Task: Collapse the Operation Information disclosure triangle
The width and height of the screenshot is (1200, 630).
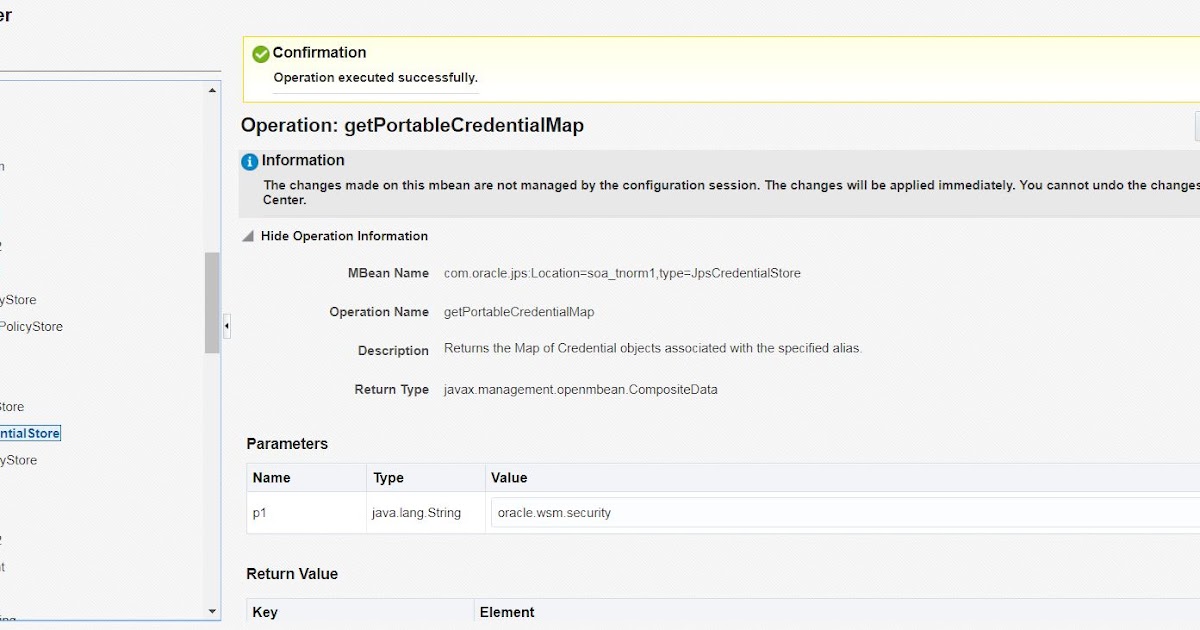Action: (248, 237)
